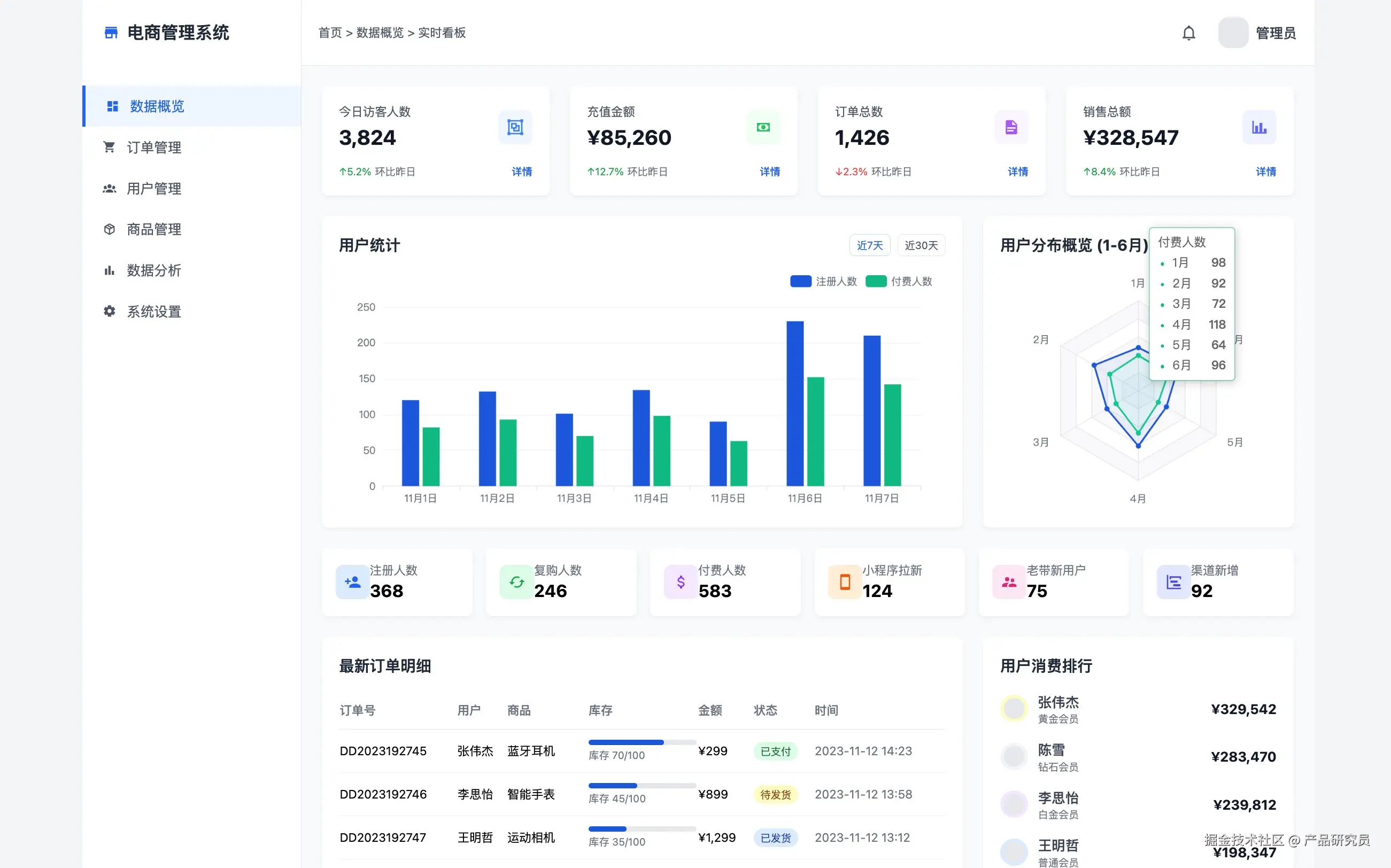This screenshot has width=1391, height=868.
Task: Click the store logo icon beside 电商管理系统
Action: click(x=111, y=33)
